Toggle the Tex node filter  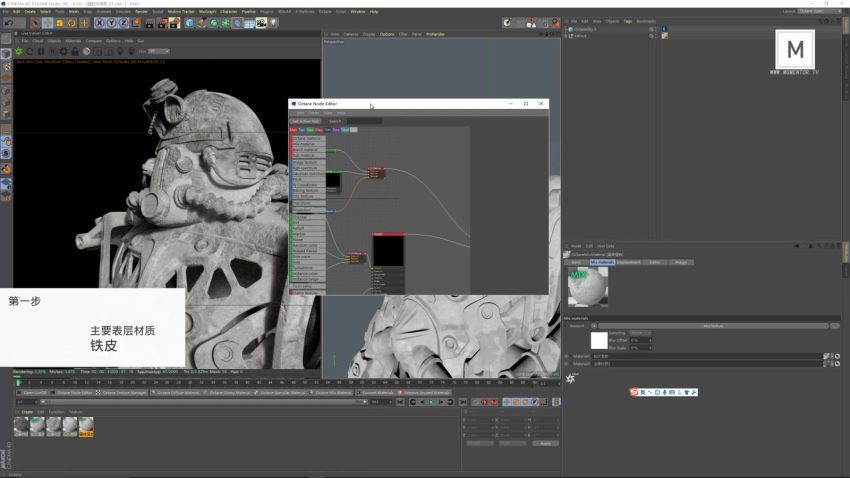click(x=302, y=130)
